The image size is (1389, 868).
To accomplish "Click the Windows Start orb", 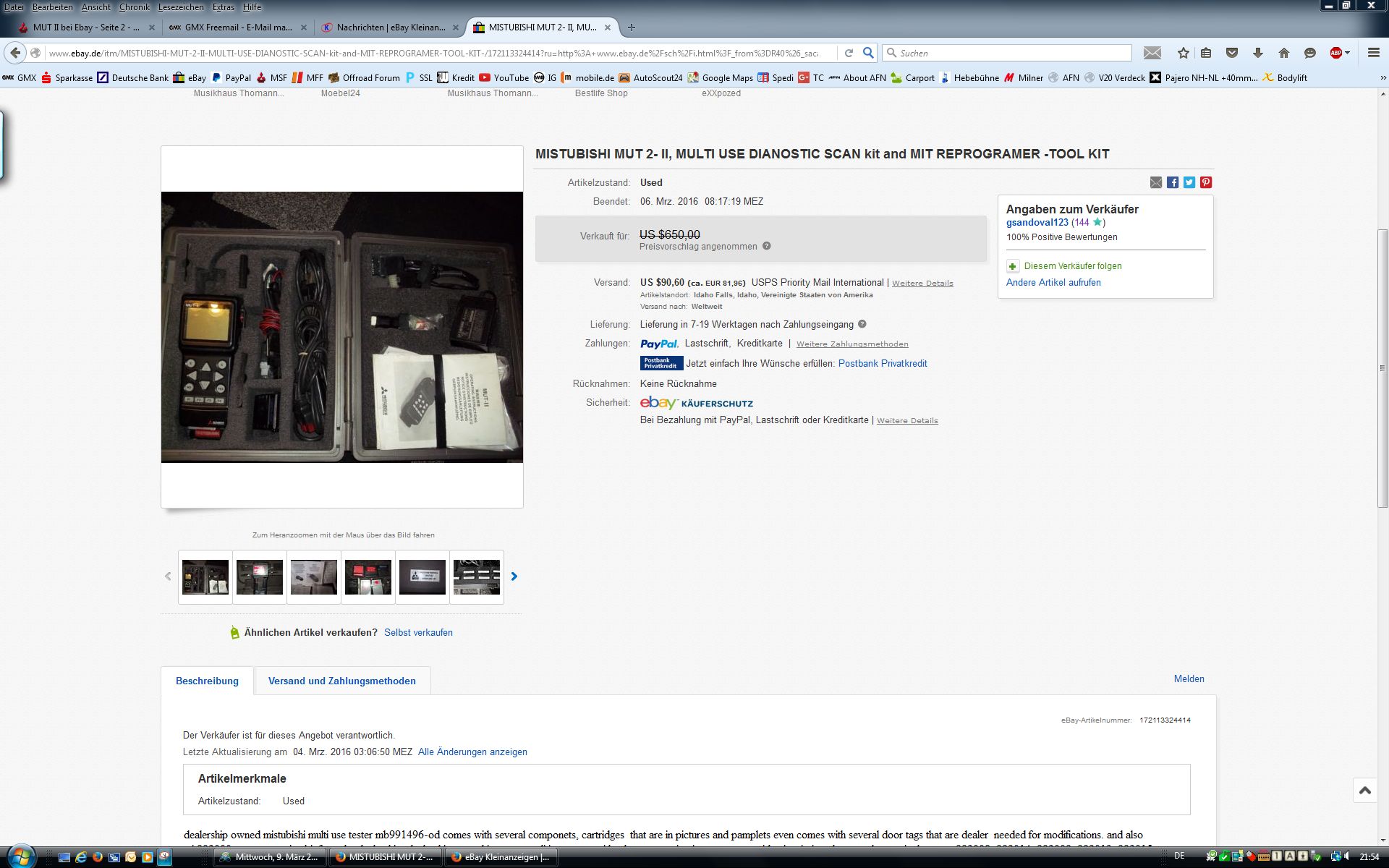I will click(21, 856).
